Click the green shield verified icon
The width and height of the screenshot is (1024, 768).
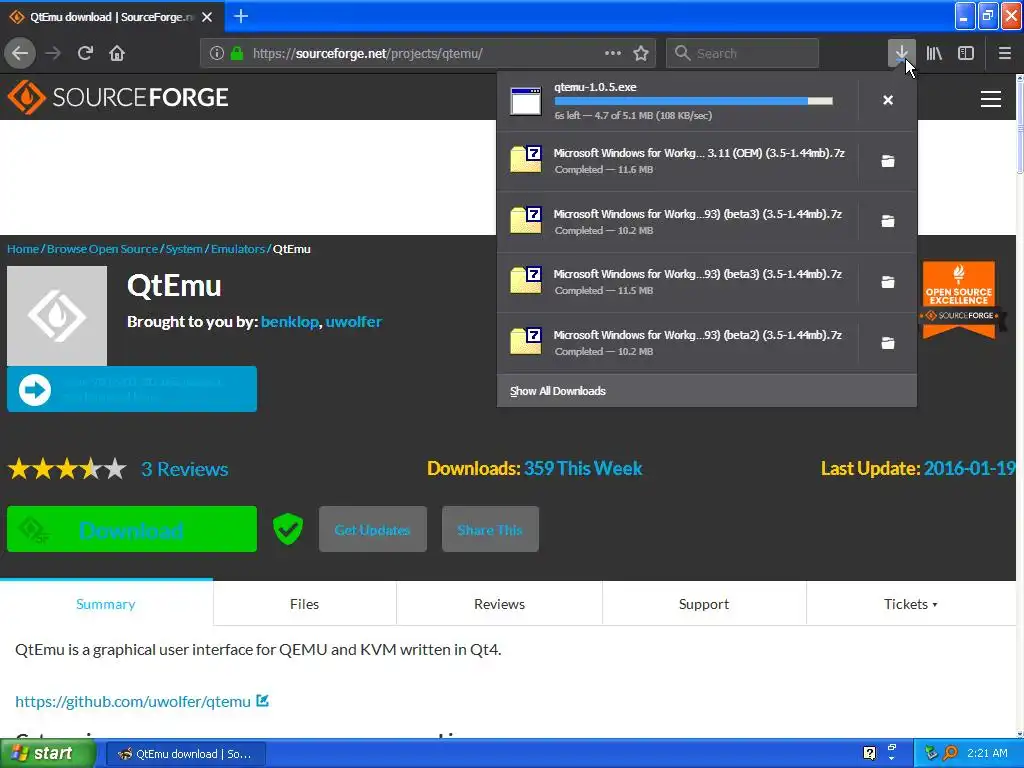[287, 529]
